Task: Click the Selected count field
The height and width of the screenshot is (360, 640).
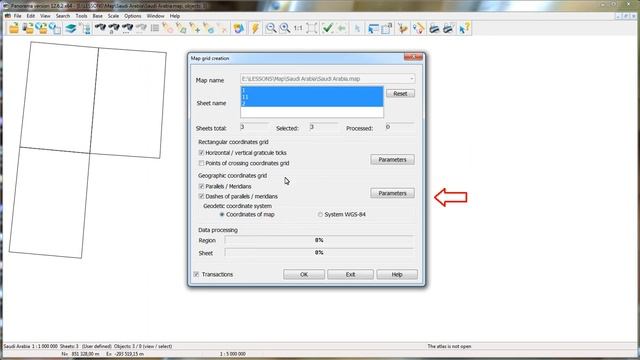Action: point(323,127)
